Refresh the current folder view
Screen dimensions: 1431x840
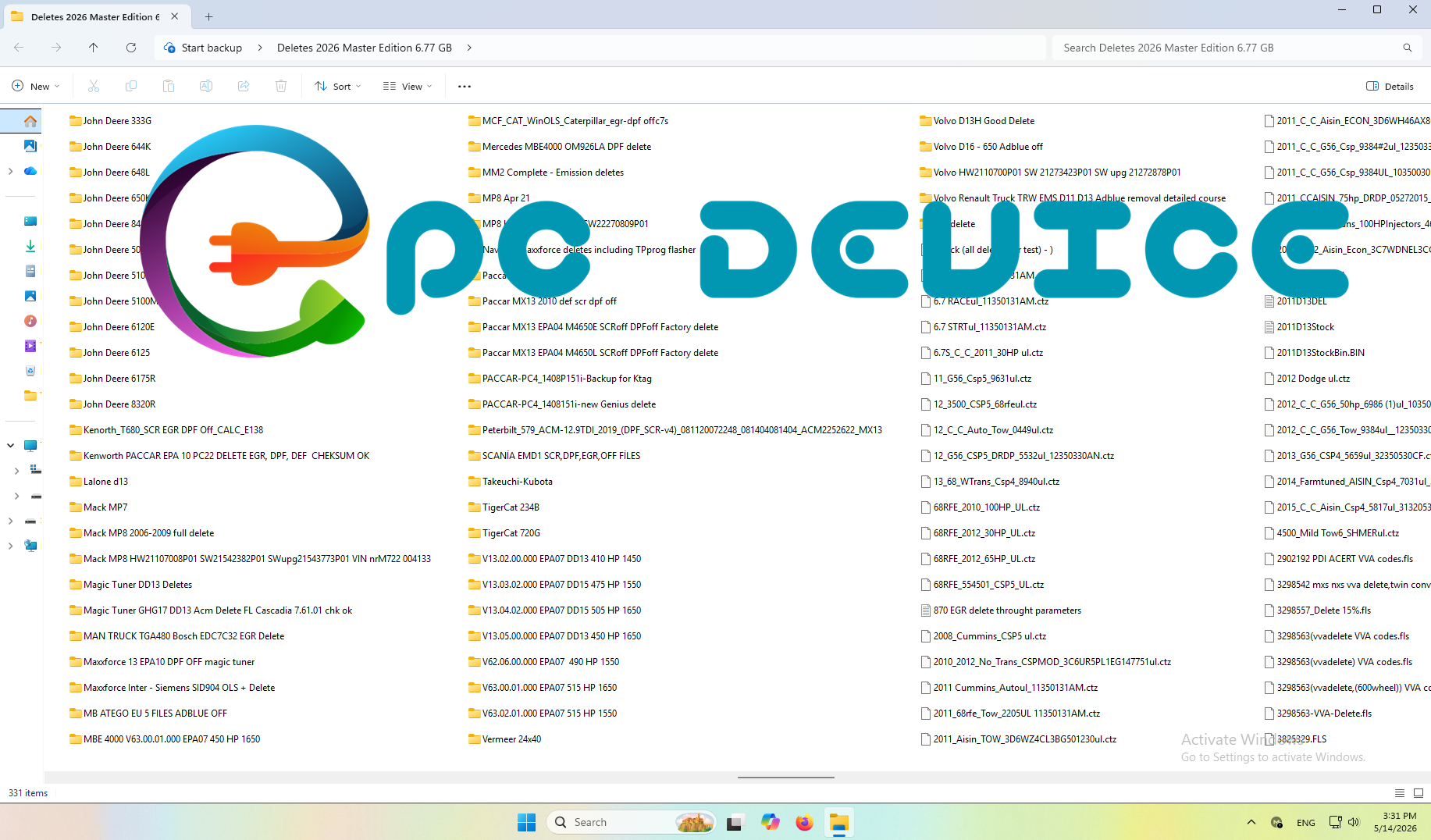(131, 48)
